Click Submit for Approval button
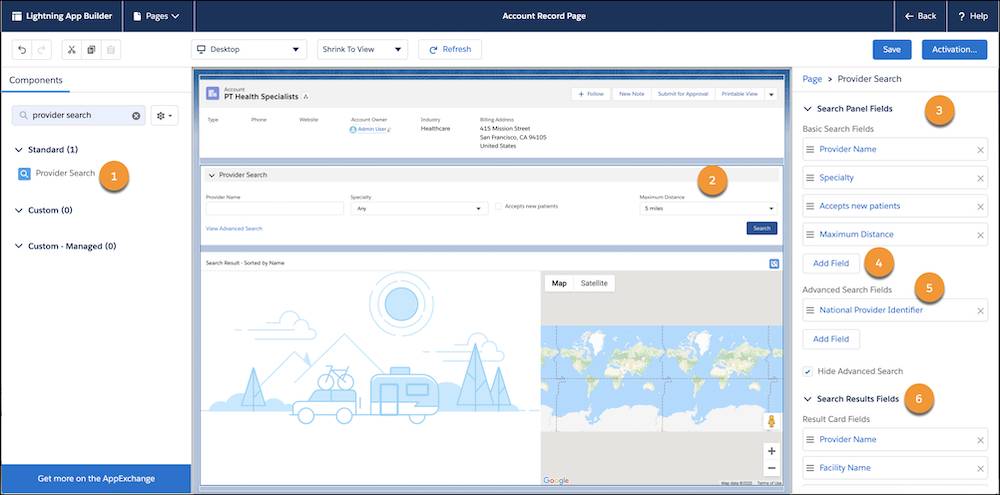Viewport: 1000px width, 495px height. [683, 94]
